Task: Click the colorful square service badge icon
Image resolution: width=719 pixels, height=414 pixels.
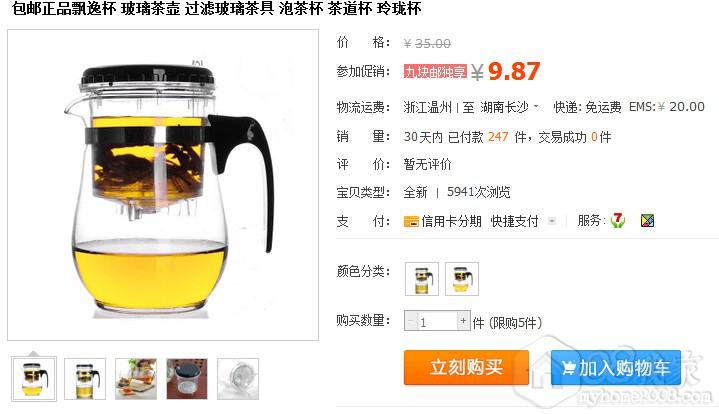Action: pos(647,221)
